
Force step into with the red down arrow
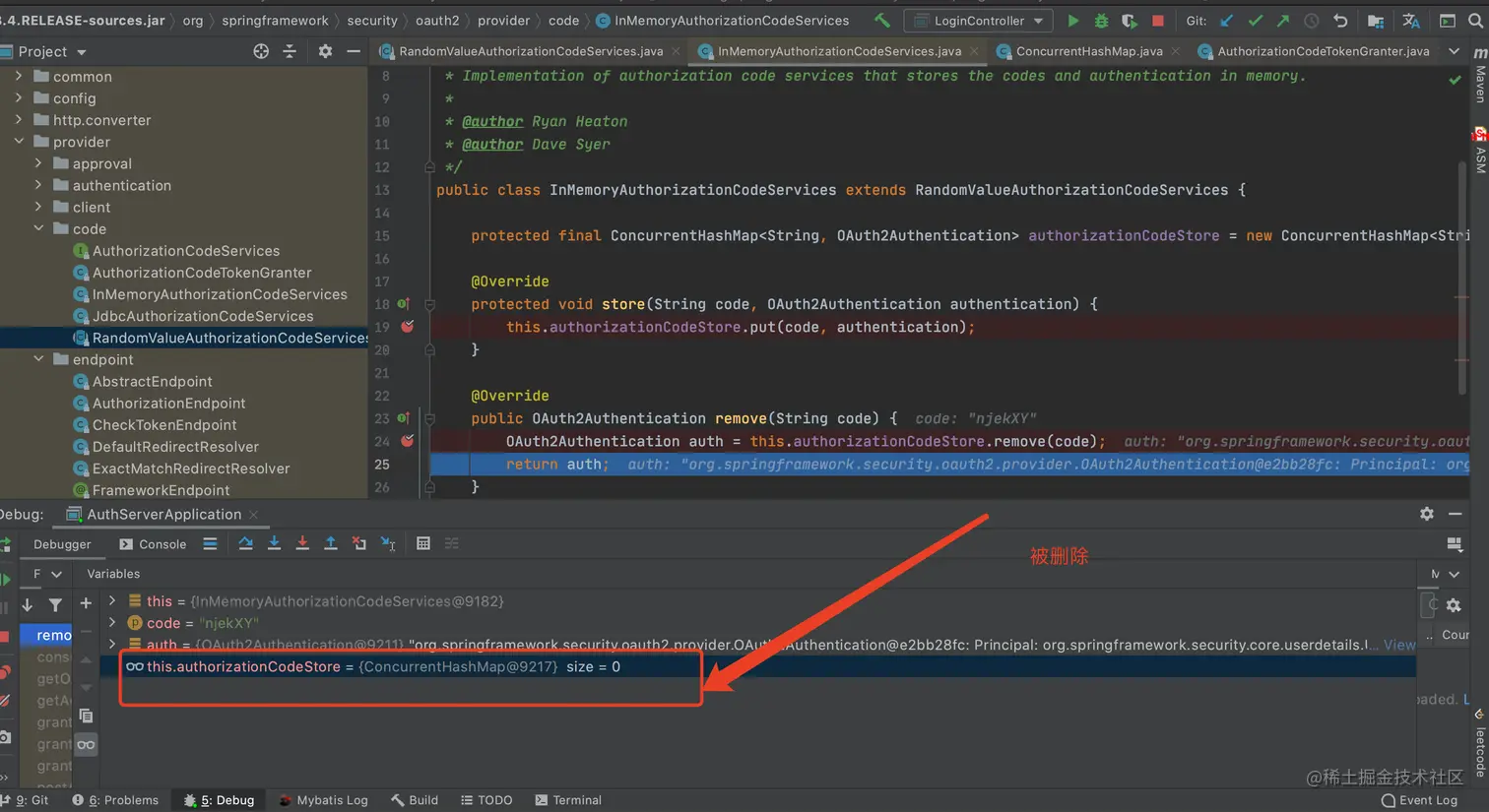pyautogui.click(x=302, y=543)
